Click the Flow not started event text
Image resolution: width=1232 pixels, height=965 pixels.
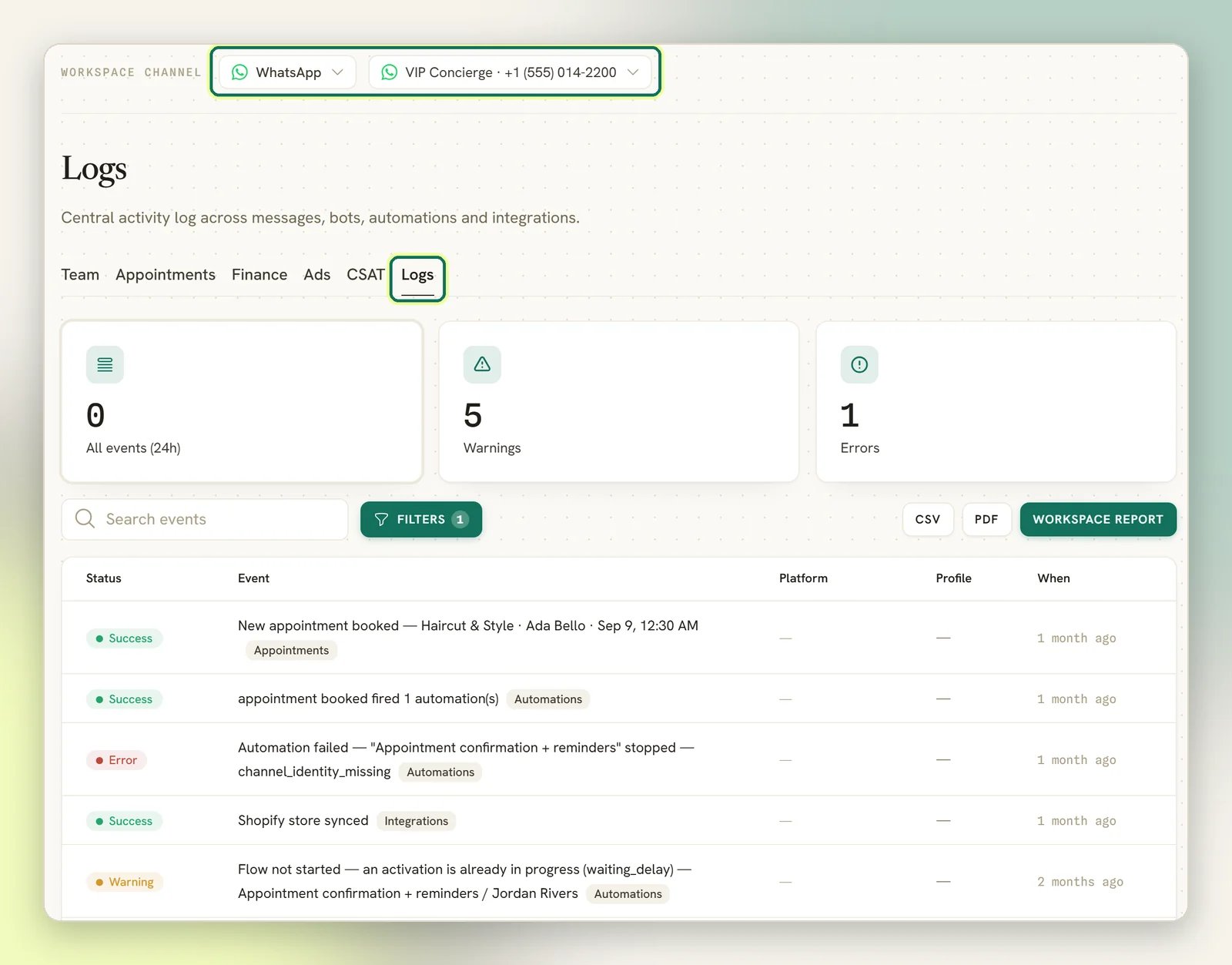tap(464, 881)
